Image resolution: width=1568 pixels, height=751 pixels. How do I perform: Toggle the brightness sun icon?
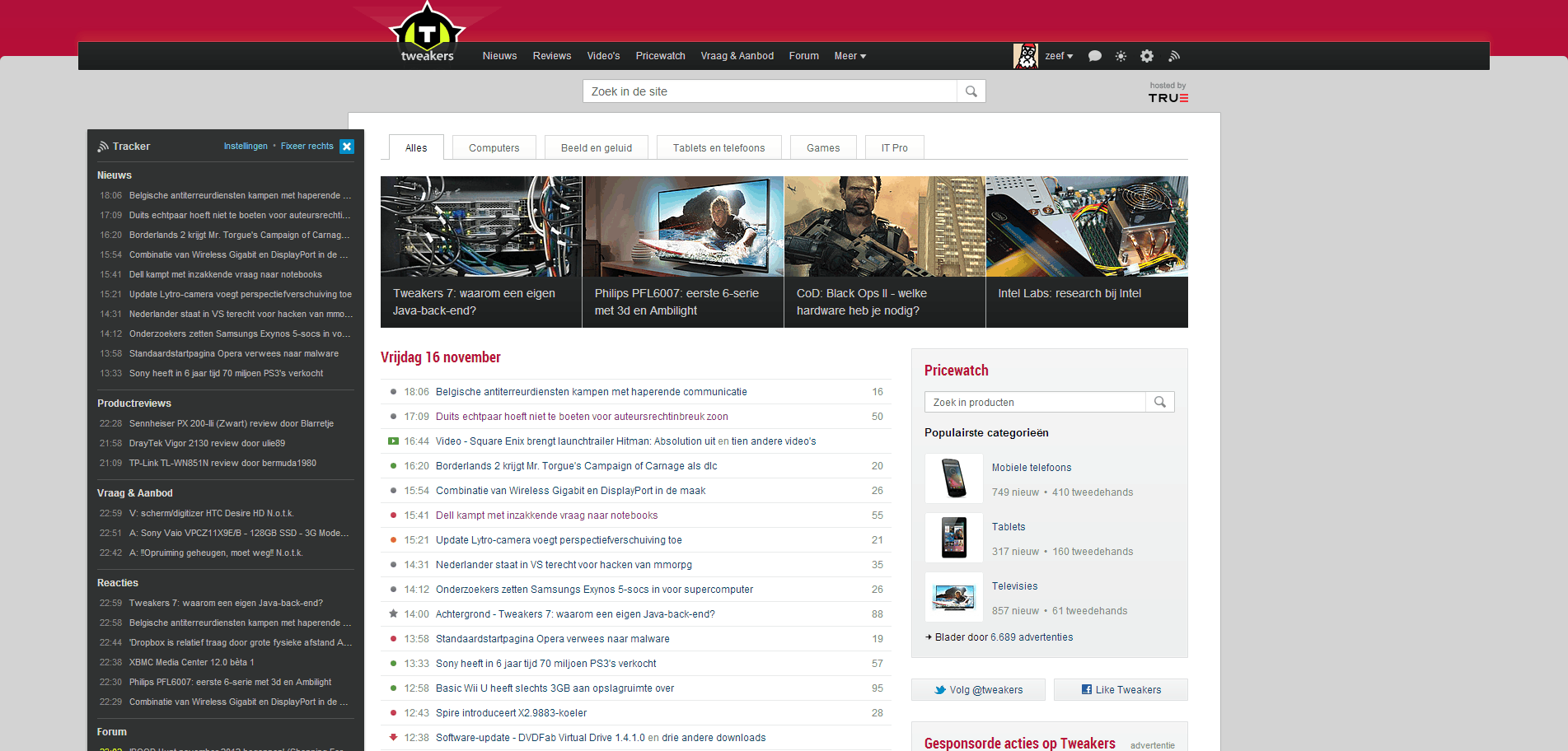[1121, 56]
